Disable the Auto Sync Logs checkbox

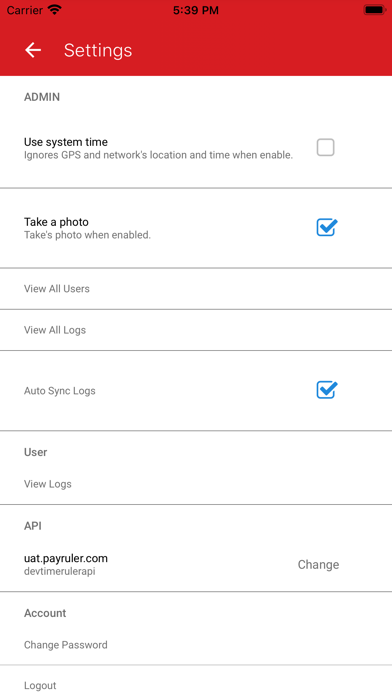(x=327, y=390)
